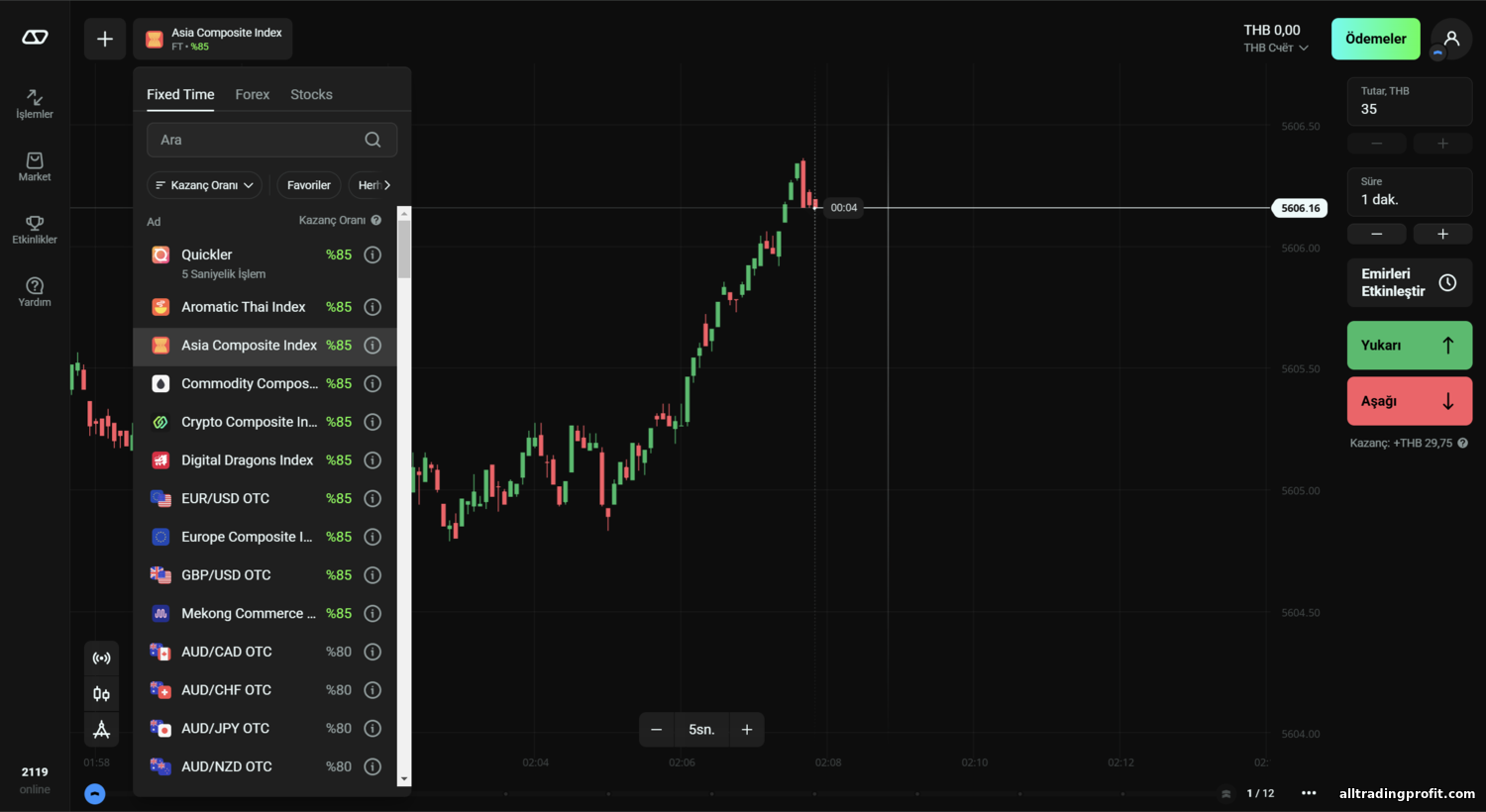This screenshot has height=812, width=1486.
Task: Show info for Asia Composite Index row
Action: click(372, 346)
